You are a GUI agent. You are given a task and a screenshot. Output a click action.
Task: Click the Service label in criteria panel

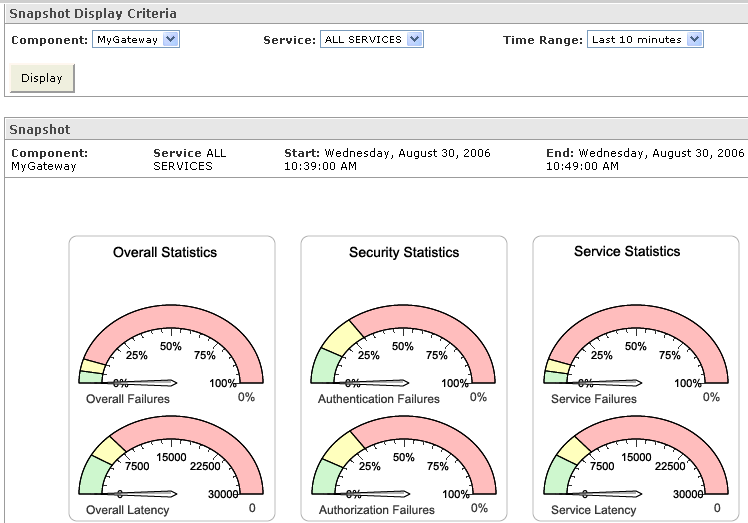[290, 40]
